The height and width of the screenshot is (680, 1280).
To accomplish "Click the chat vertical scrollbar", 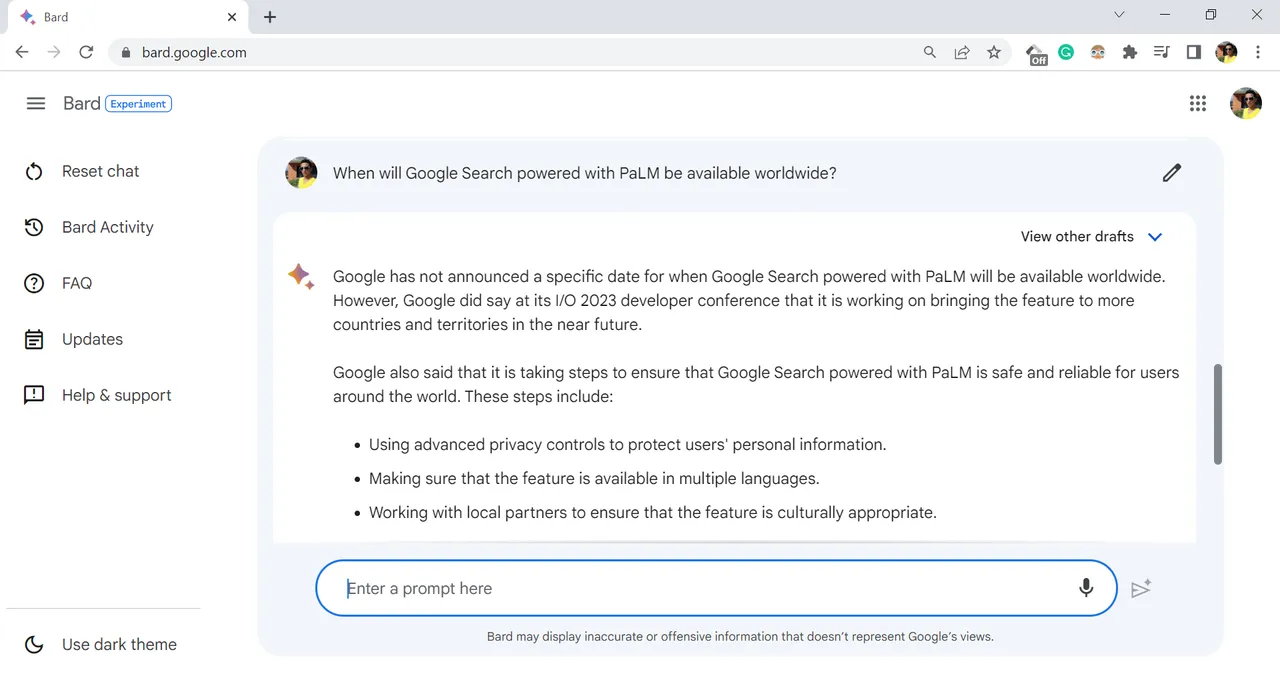I will pyautogui.click(x=1217, y=414).
